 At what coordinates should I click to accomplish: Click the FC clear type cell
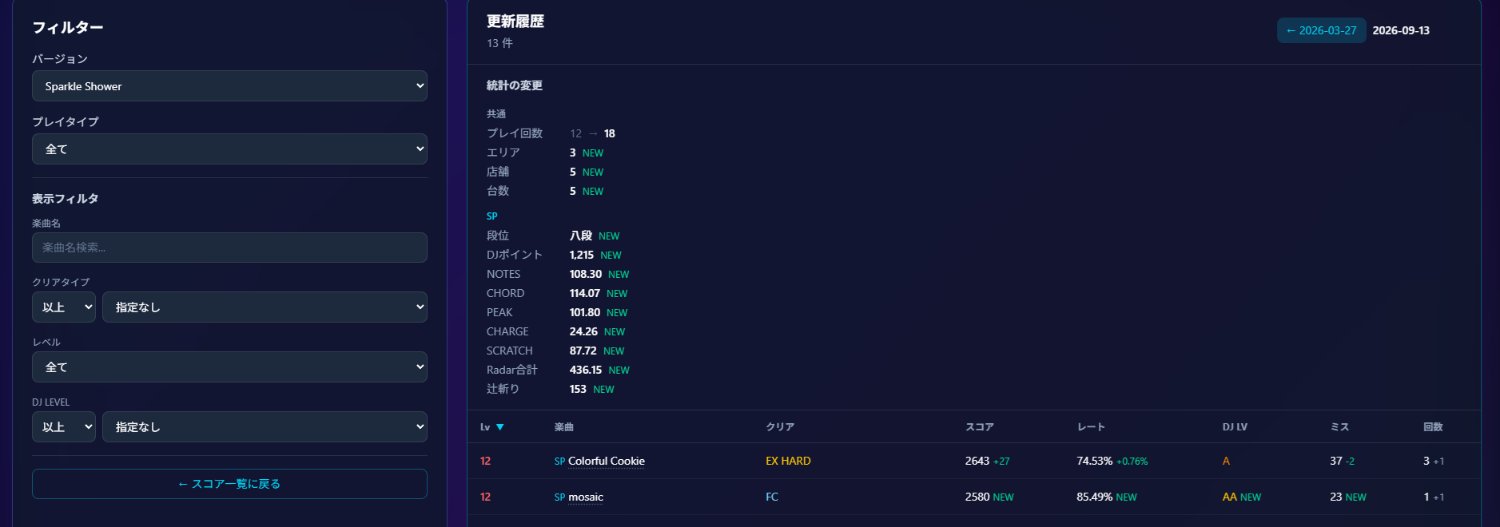772,497
